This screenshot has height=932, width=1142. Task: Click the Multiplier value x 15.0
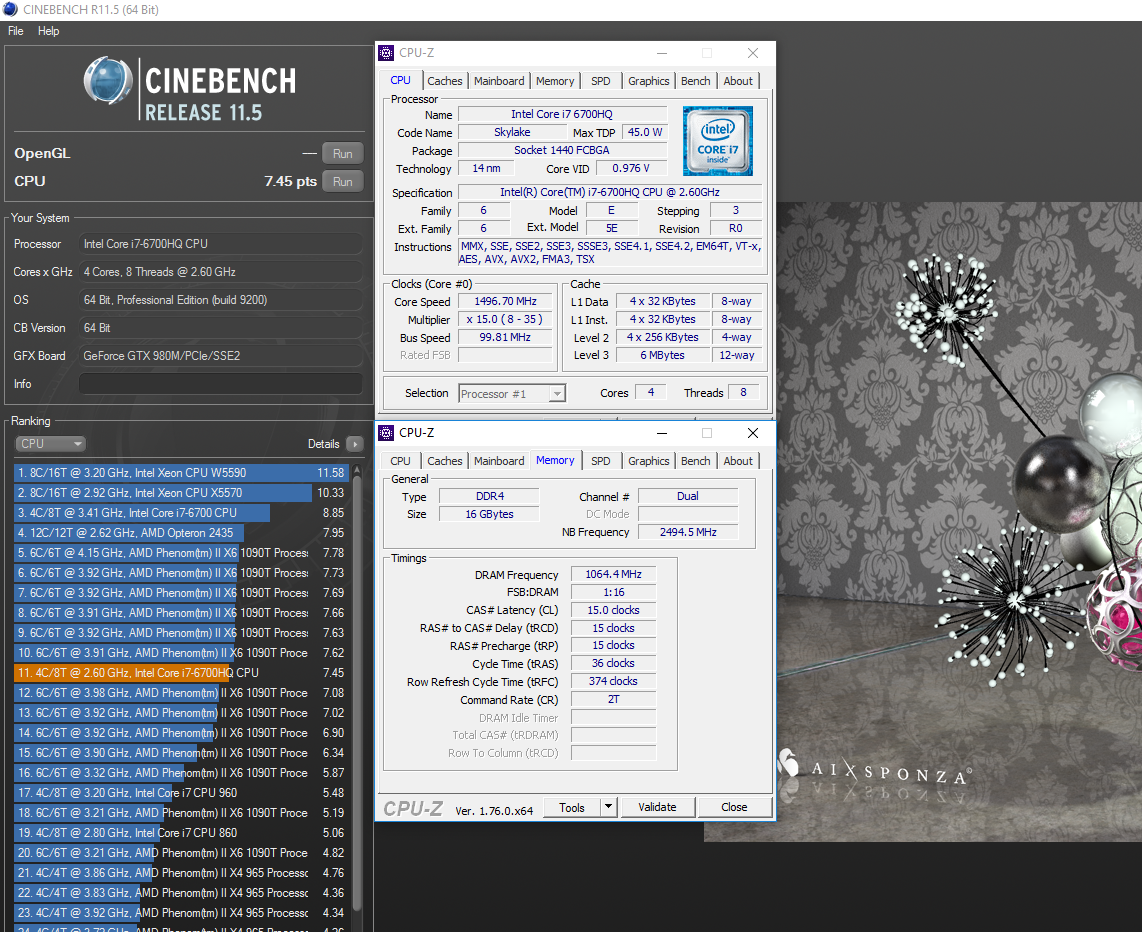(x=505, y=320)
